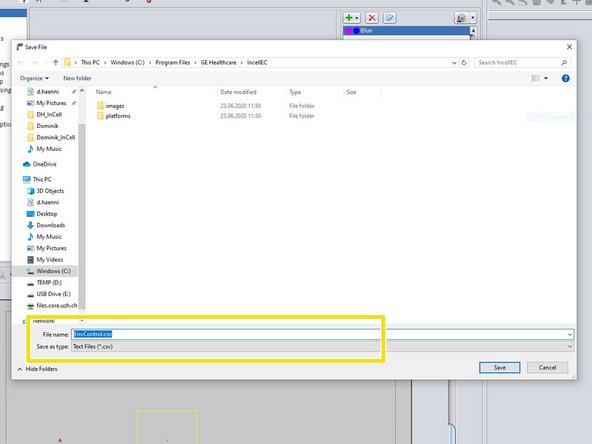Open the Help question mark icon
Screen dimensions: 592x444
coord(565,78)
